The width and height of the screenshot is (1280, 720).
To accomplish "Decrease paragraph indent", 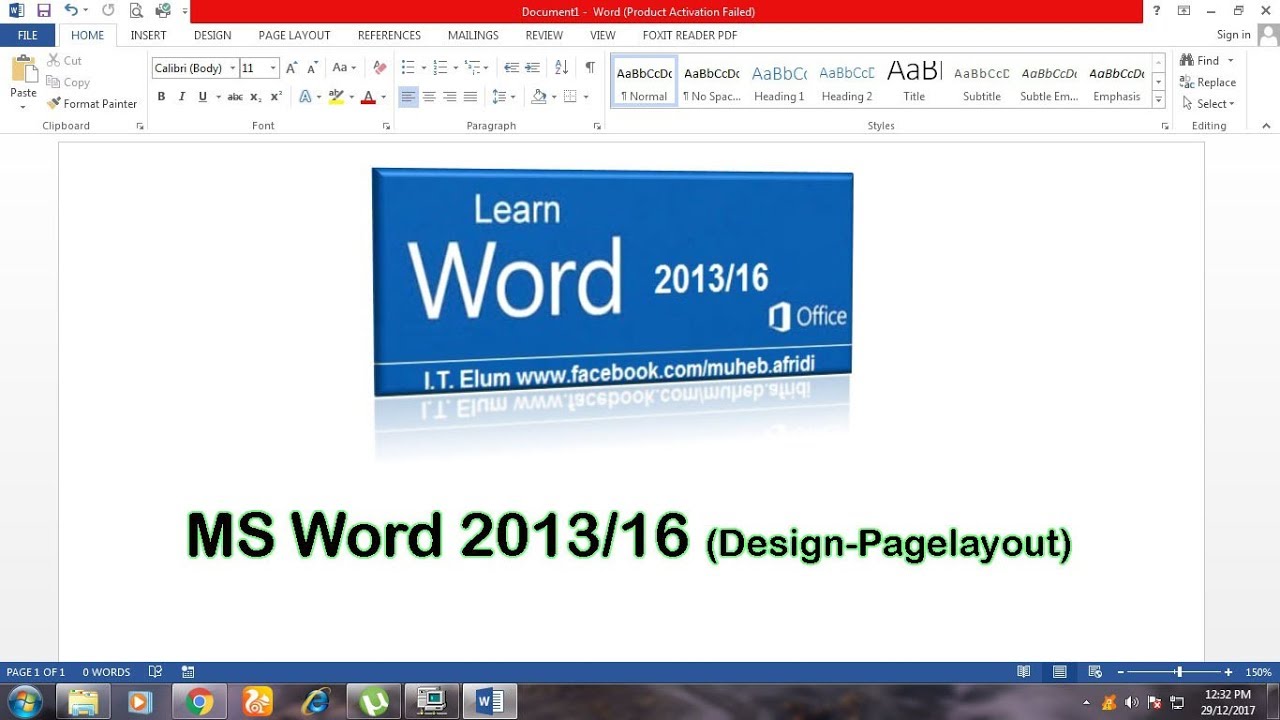I will point(511,68).
